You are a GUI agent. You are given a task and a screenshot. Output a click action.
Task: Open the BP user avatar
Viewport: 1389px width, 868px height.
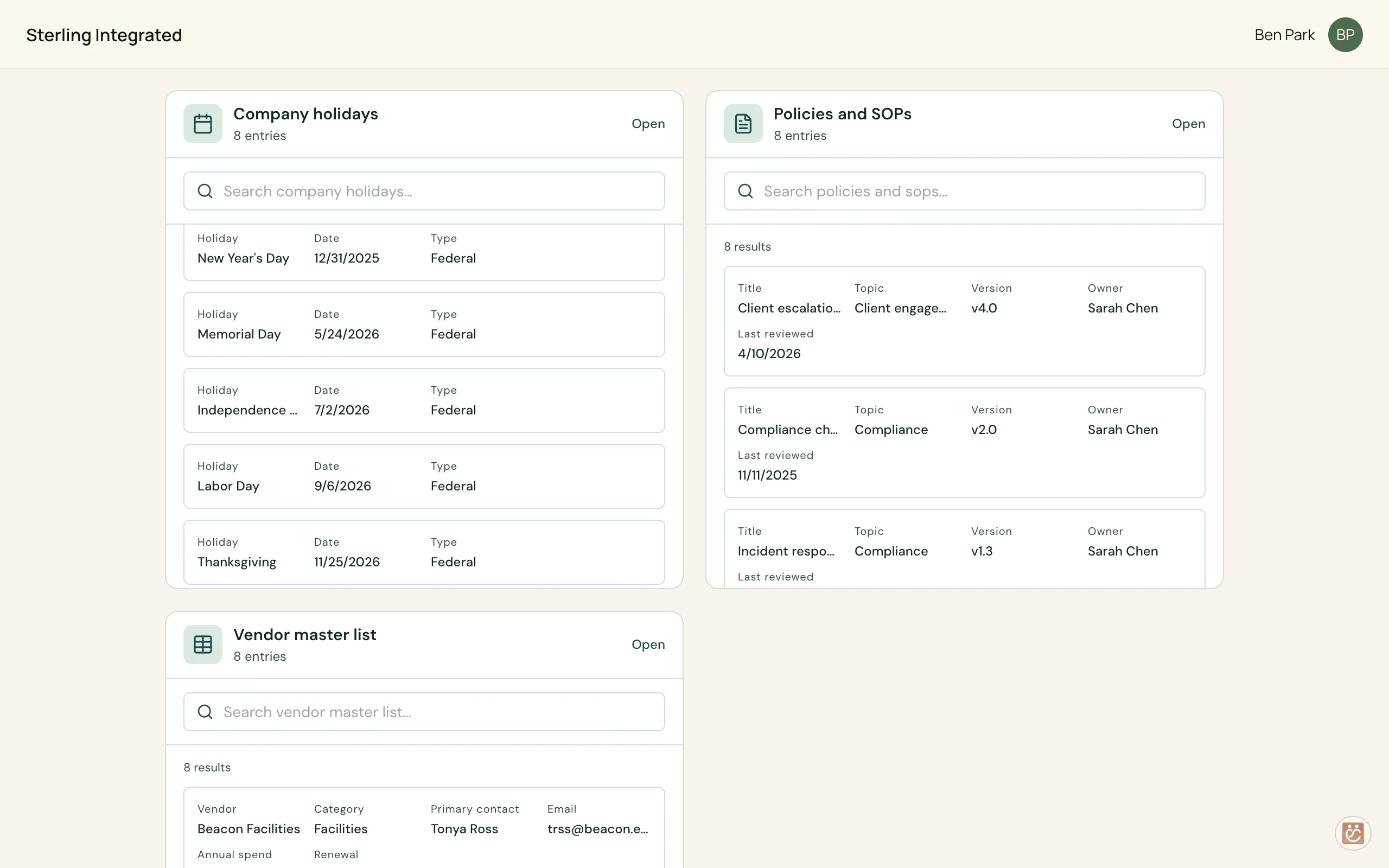(x=1345, y=34)
